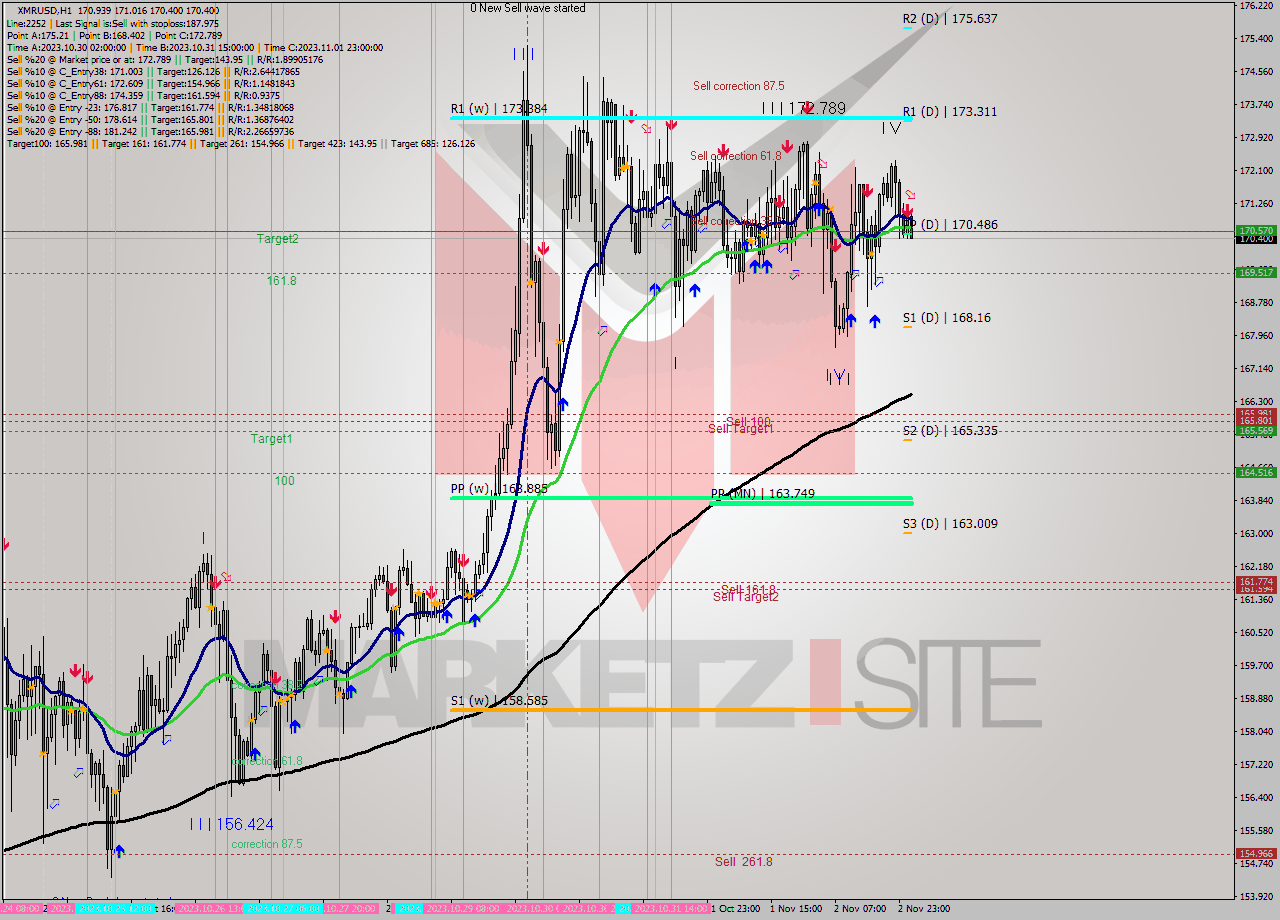The width and height of the screenshot is (1280, 920).
Task: Click the 'Sell %20 @ Entry -50' line
Action: 150,119
